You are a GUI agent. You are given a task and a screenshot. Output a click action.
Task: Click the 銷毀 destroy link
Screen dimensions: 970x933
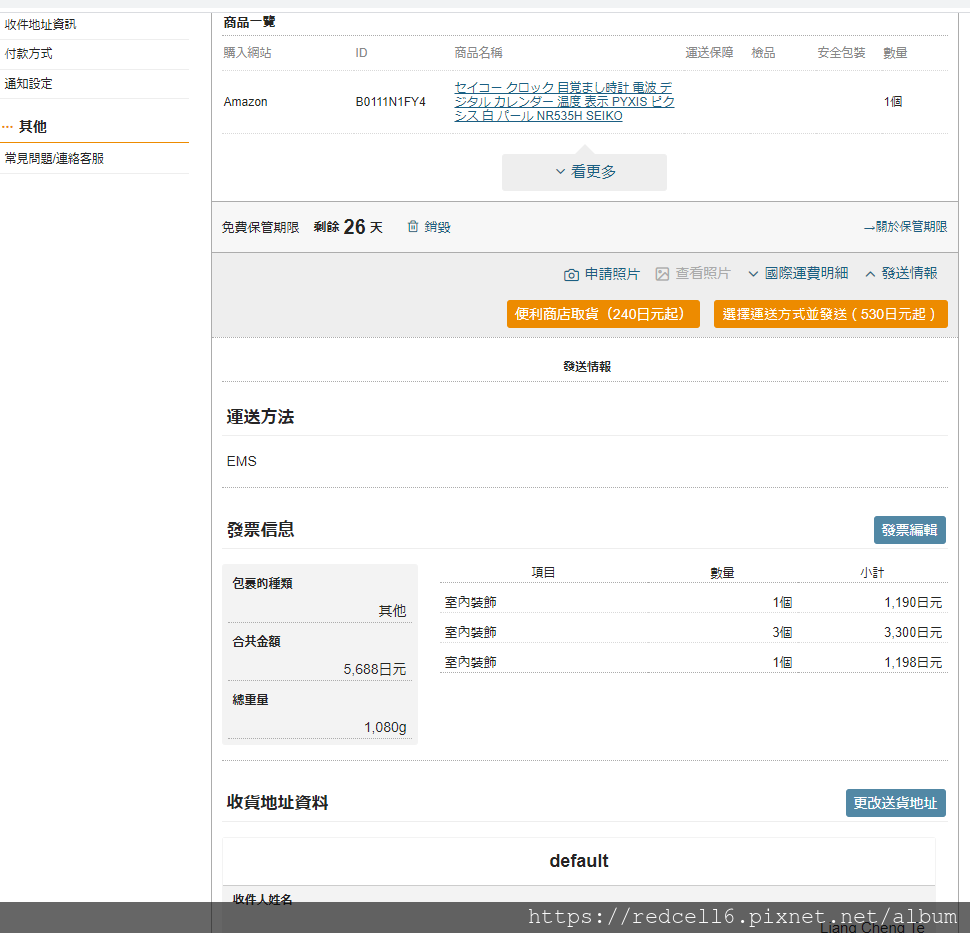pyautogui.click(x=437, y=227)
